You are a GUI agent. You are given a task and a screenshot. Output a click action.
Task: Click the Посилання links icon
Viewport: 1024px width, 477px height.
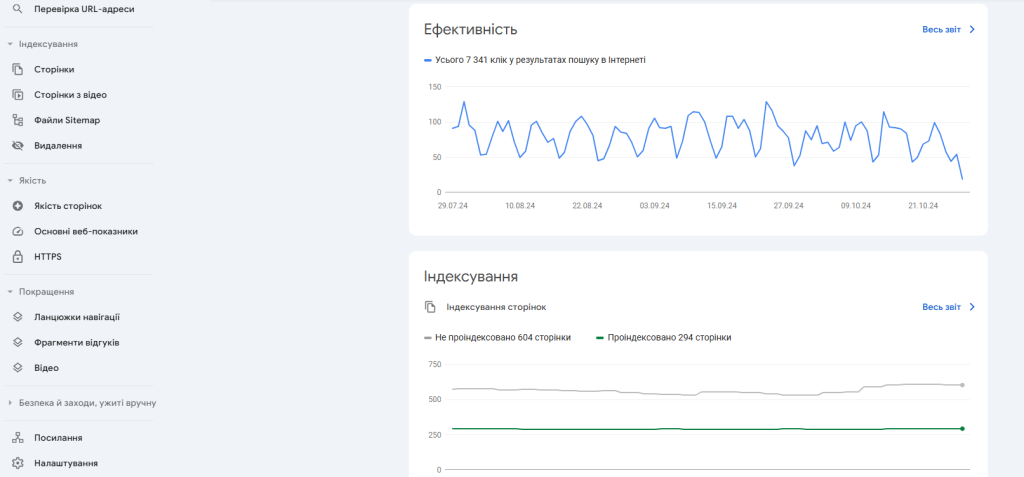tap(17, 438)
